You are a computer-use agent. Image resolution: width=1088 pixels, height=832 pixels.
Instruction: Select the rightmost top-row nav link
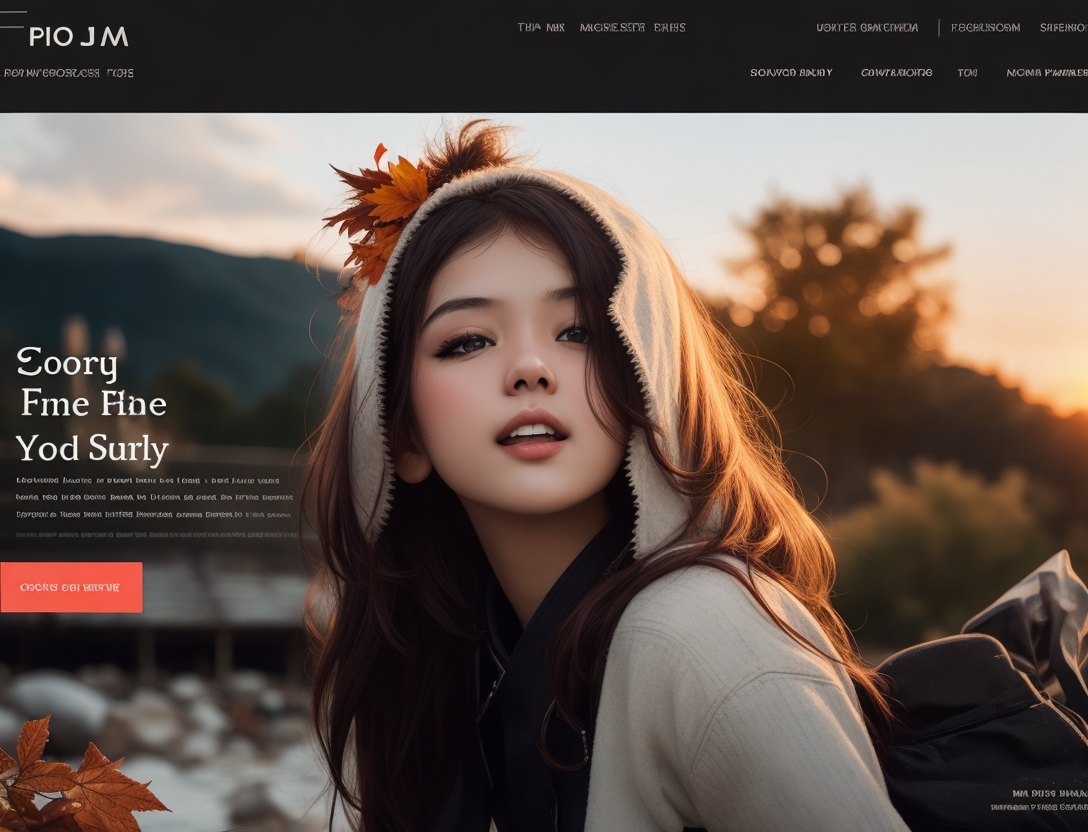coord(1063,28)
